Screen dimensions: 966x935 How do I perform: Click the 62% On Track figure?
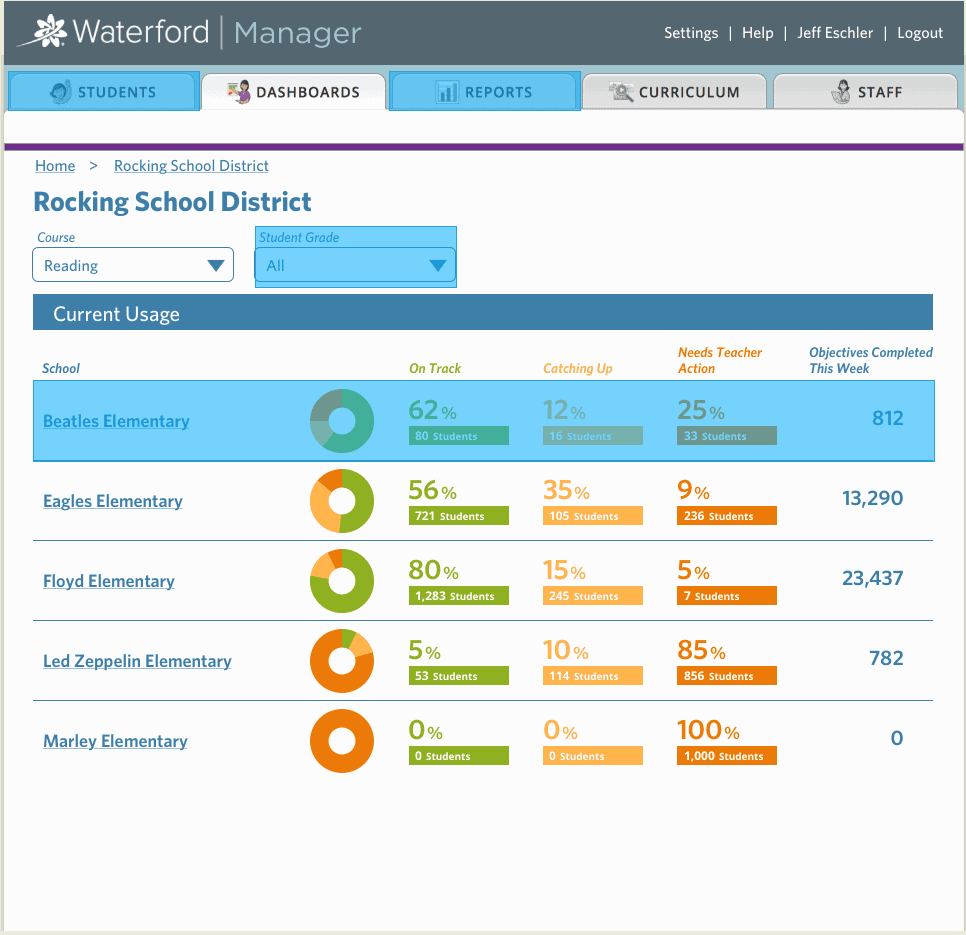click(432, 410)
